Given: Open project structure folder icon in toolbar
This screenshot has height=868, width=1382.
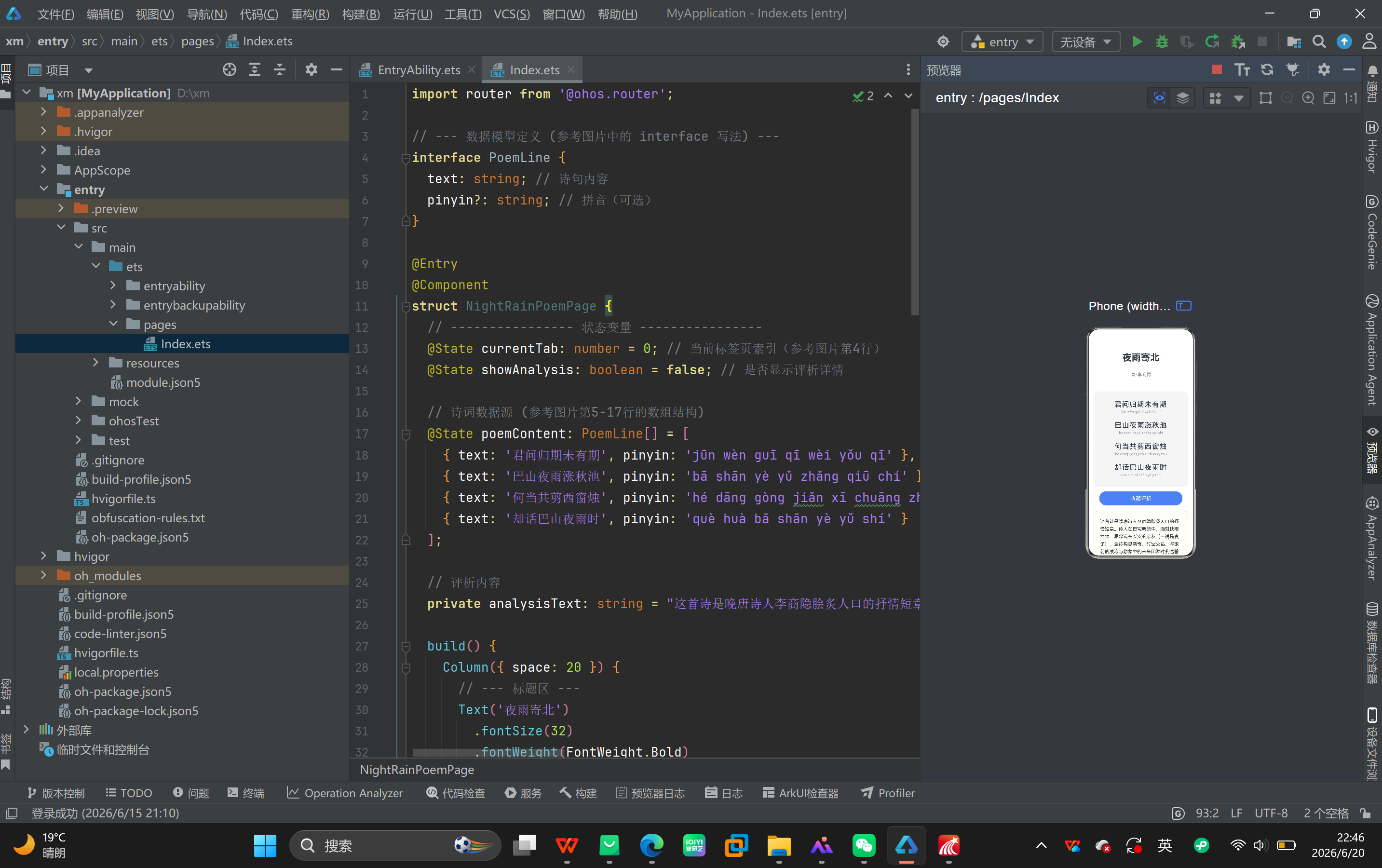Looking at the screenshot, I should point(1294,41).
